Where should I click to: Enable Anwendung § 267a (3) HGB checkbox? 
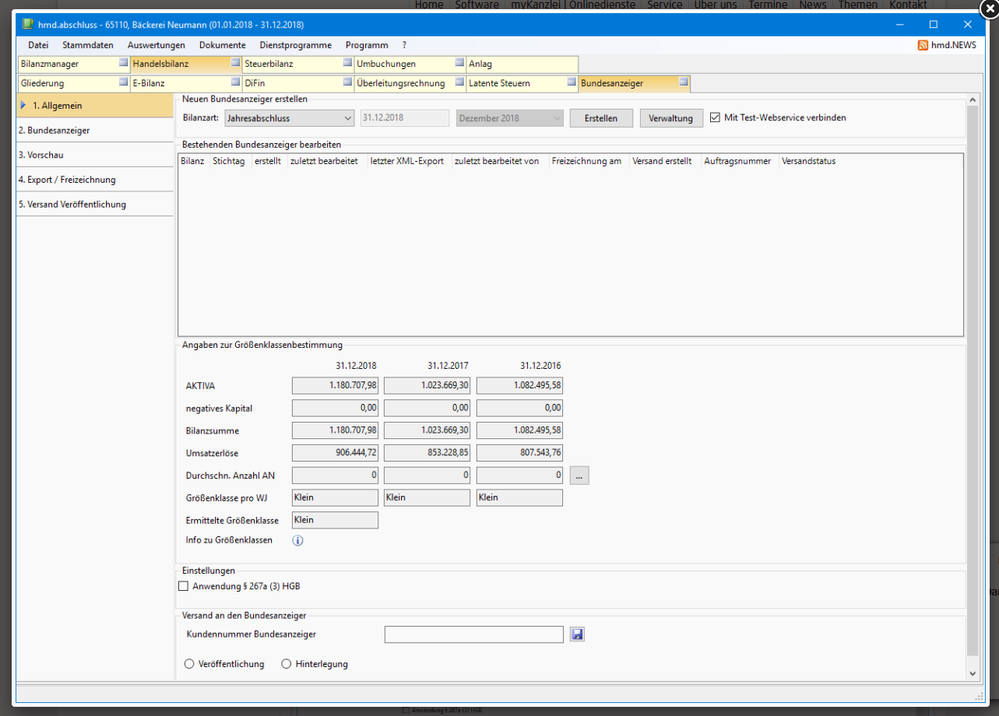coord(183,586)
